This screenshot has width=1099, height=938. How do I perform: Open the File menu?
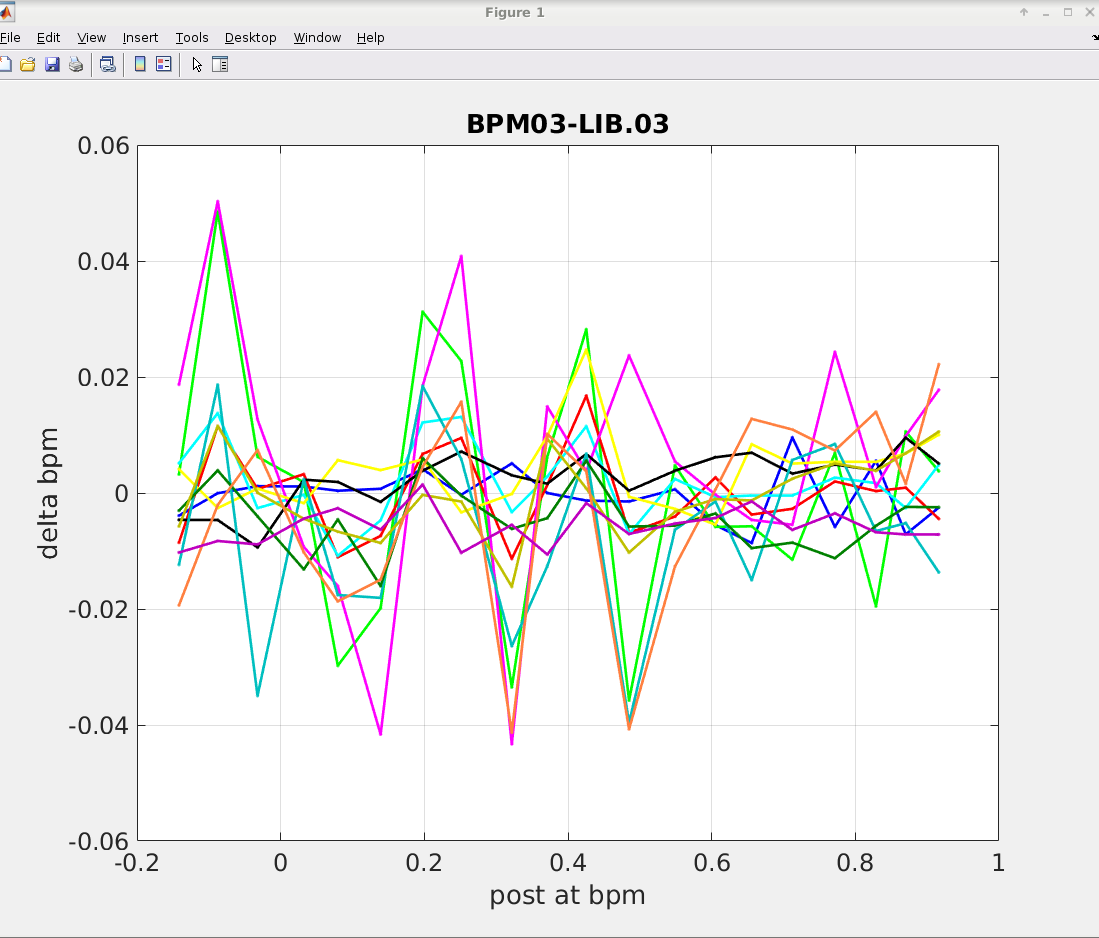pos(10,38)
